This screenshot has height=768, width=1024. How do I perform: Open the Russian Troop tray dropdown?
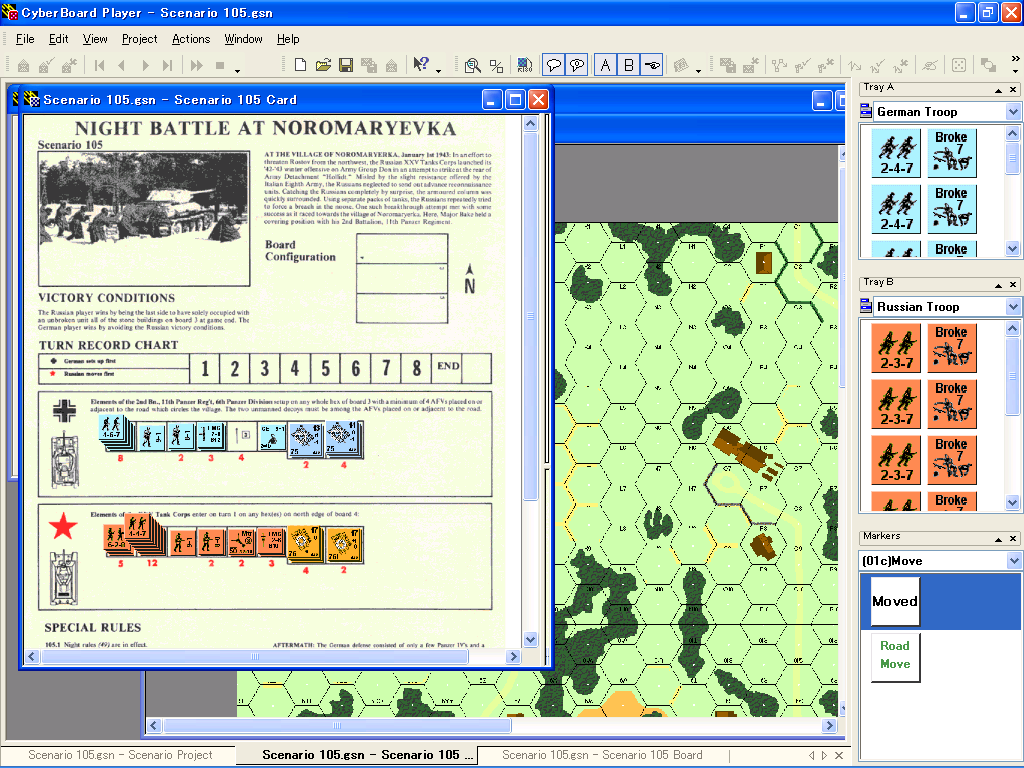[1013, 306]
